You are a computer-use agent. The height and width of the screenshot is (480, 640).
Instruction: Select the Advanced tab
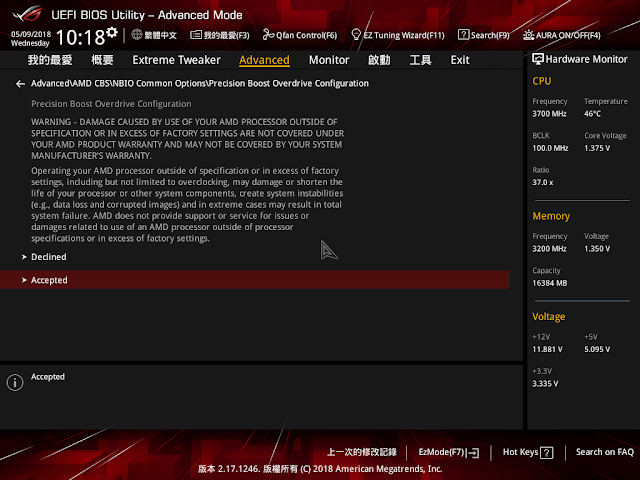click(x=264, y=60)
